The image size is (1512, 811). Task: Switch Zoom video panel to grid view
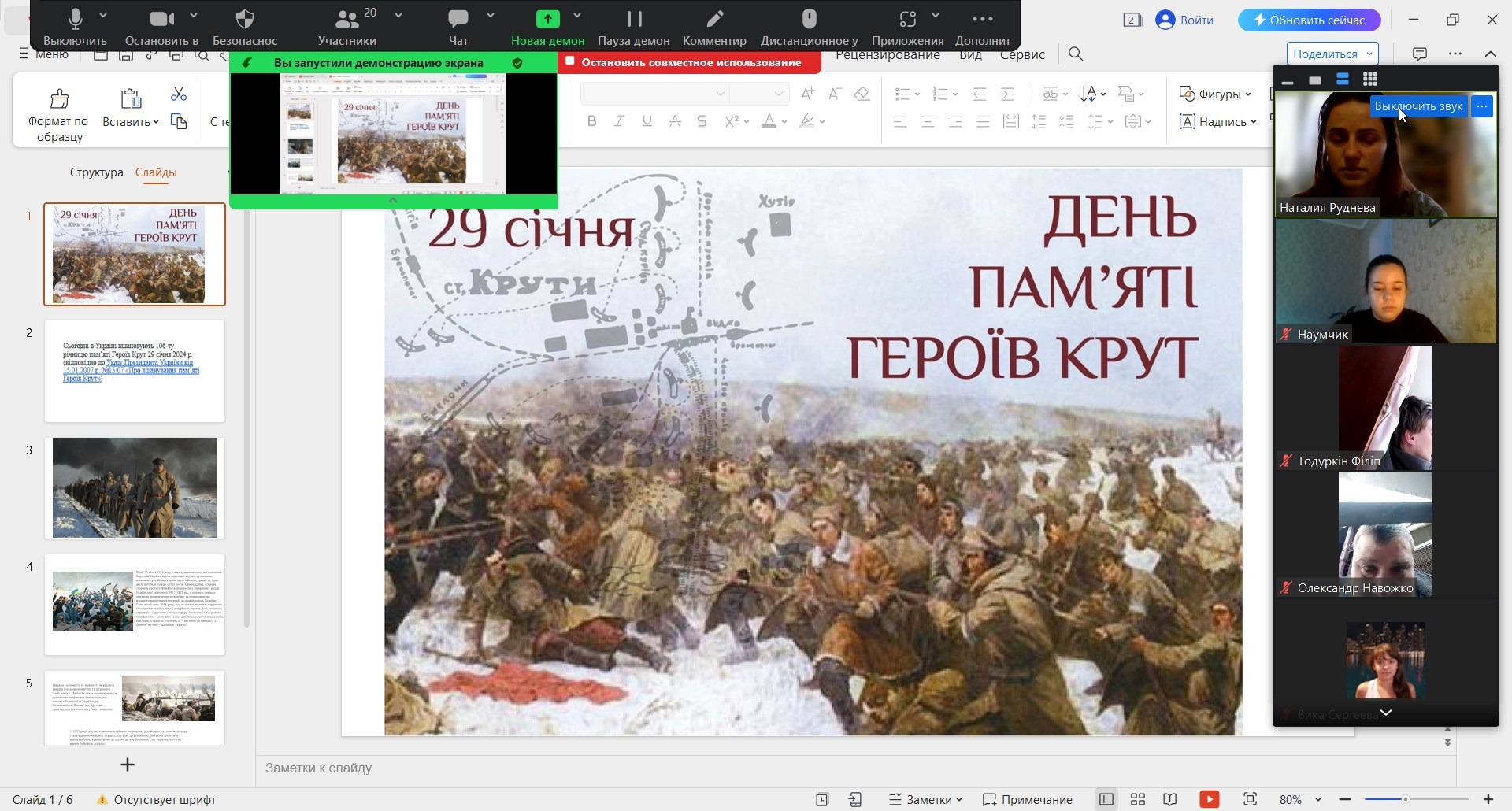pos(1370,80)
